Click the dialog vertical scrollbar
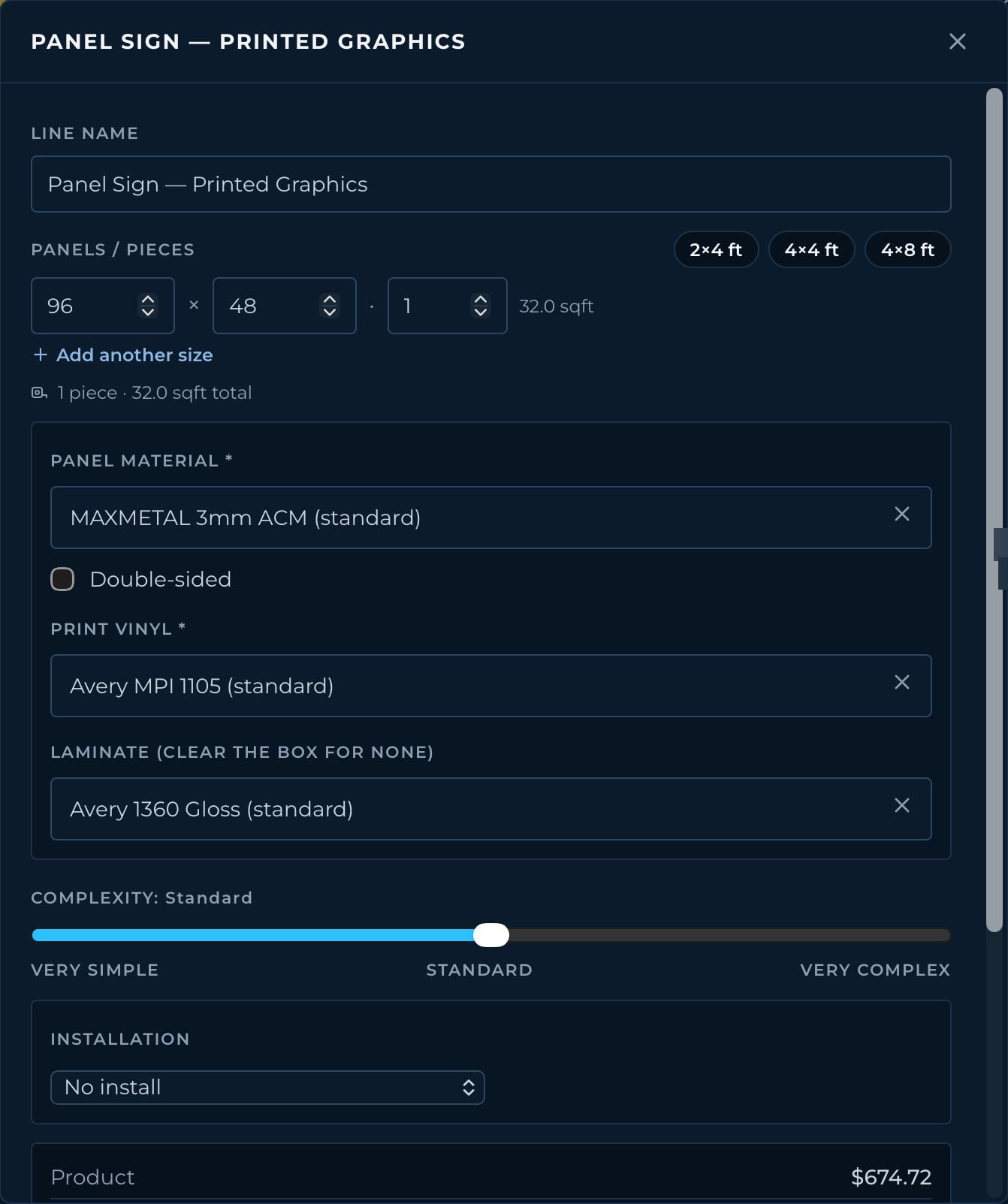Image resolution: width=1008 pixels, height=1204 pixels. coord(994,511)
